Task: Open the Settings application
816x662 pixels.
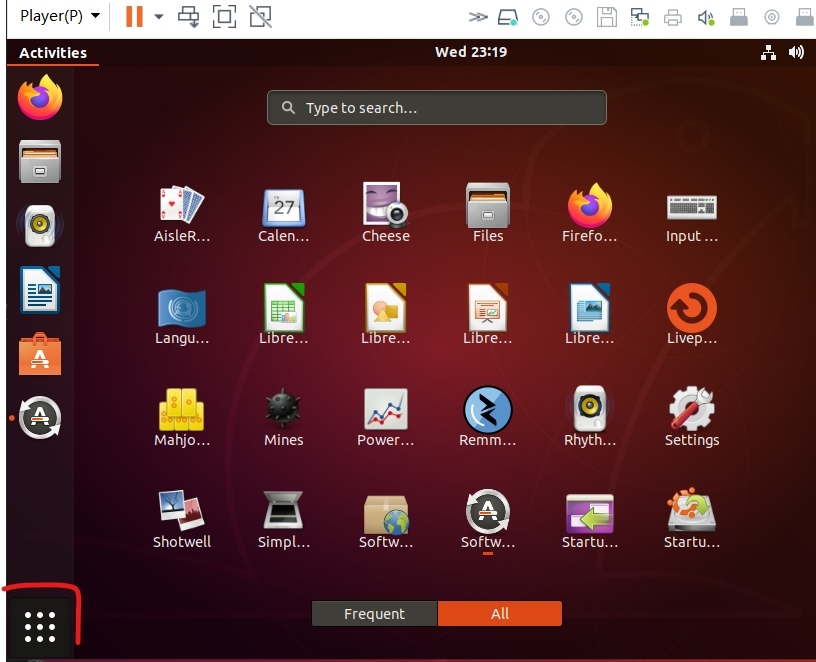Action: coord(691,410)
